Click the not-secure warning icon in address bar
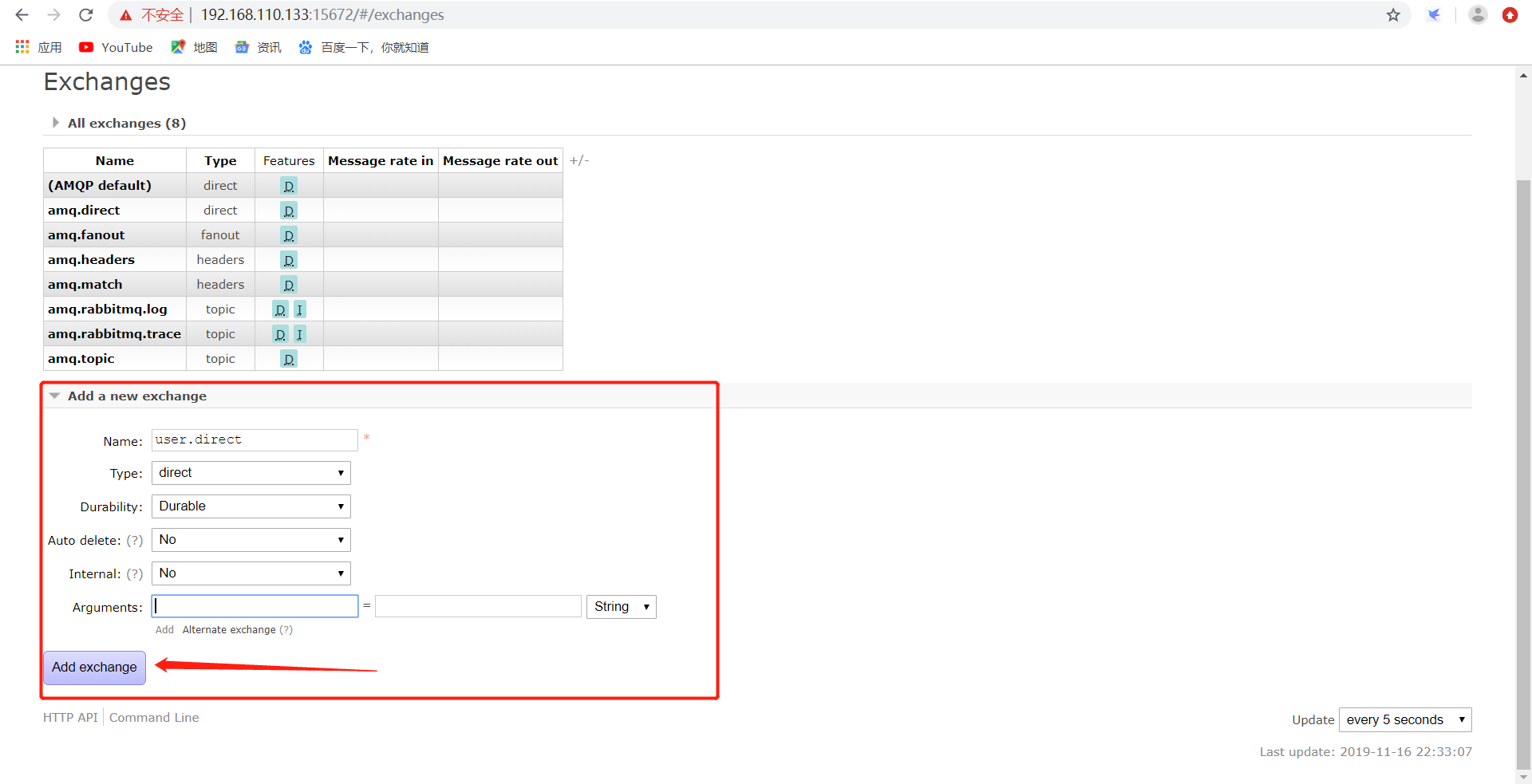Viewport: 1532px width, 784px height. pyautogui.click(x=126, y=15)
